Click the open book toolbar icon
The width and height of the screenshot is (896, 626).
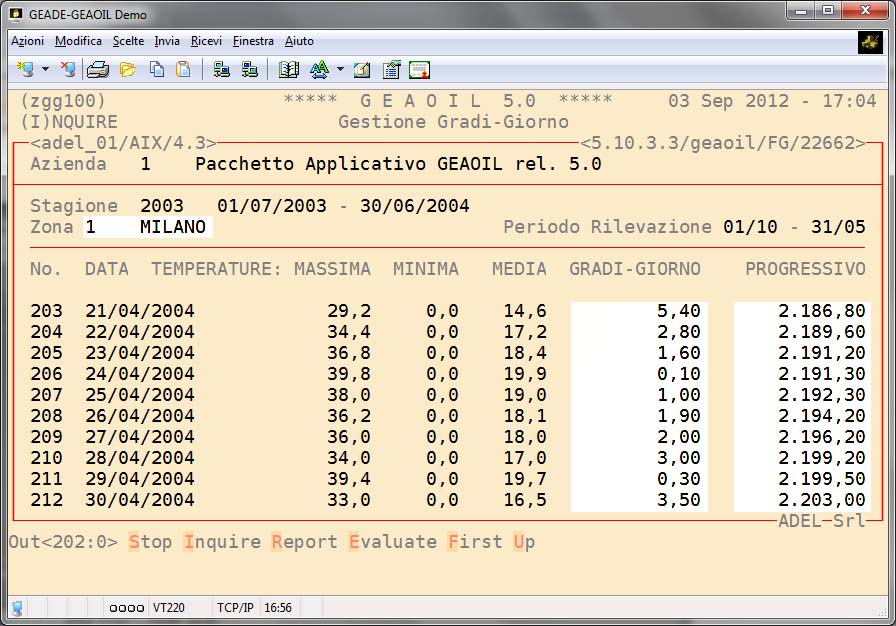click(x=289, y=70)
